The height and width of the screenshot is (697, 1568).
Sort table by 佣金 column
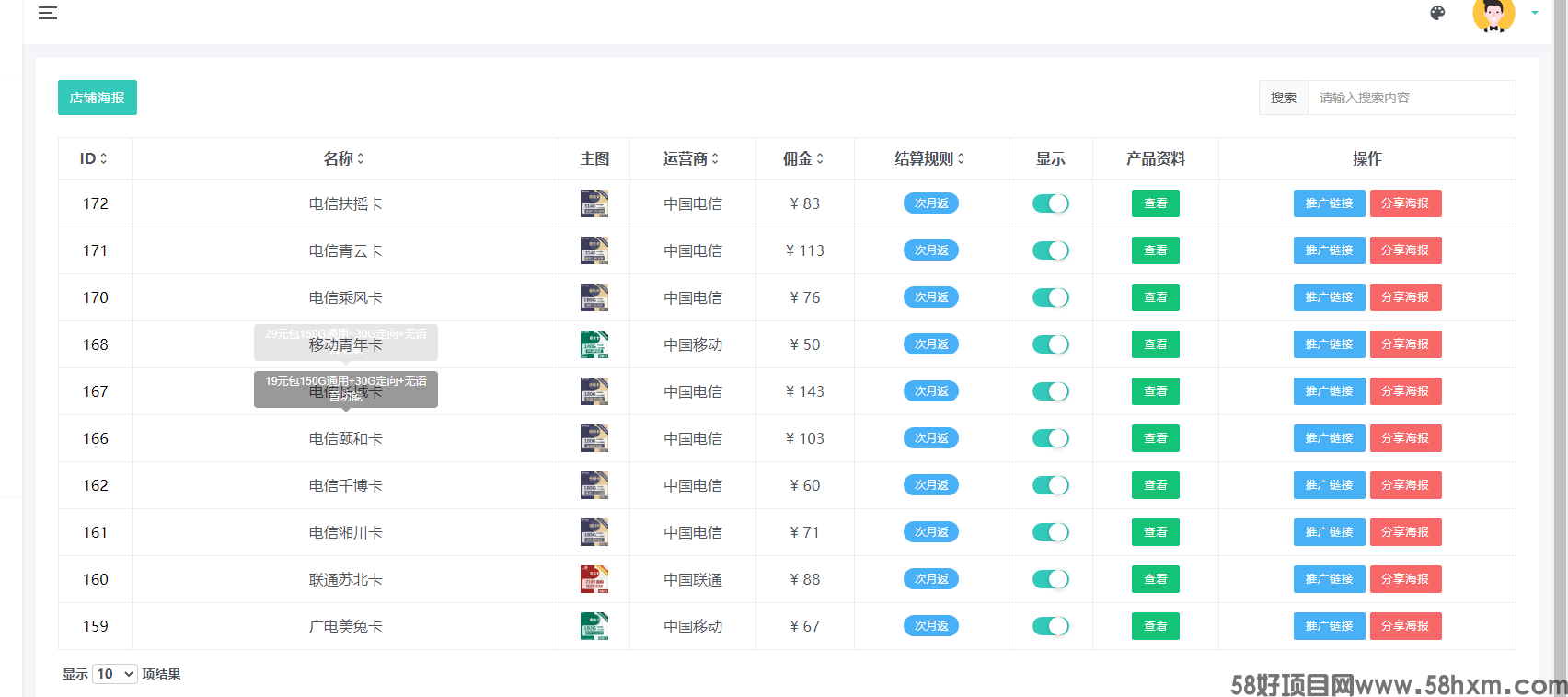[804, 158]
